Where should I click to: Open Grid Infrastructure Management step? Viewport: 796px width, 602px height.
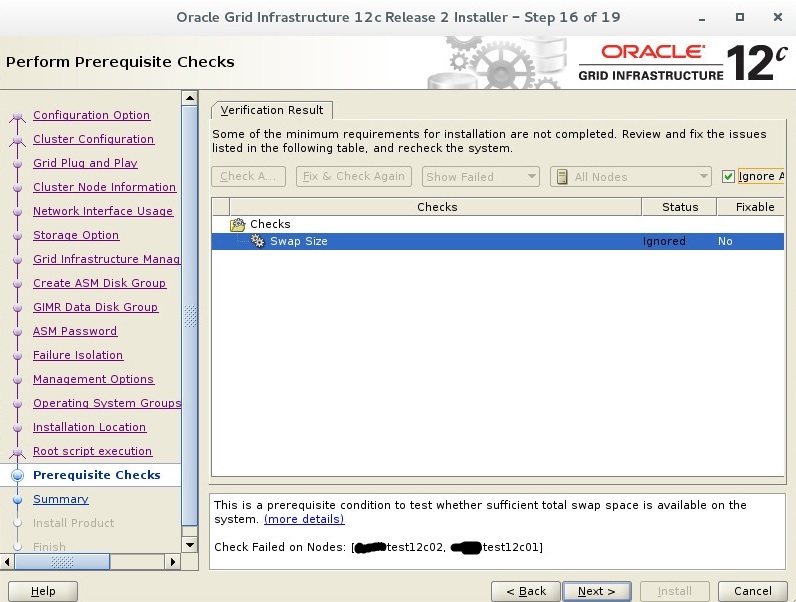coord(107,259)
